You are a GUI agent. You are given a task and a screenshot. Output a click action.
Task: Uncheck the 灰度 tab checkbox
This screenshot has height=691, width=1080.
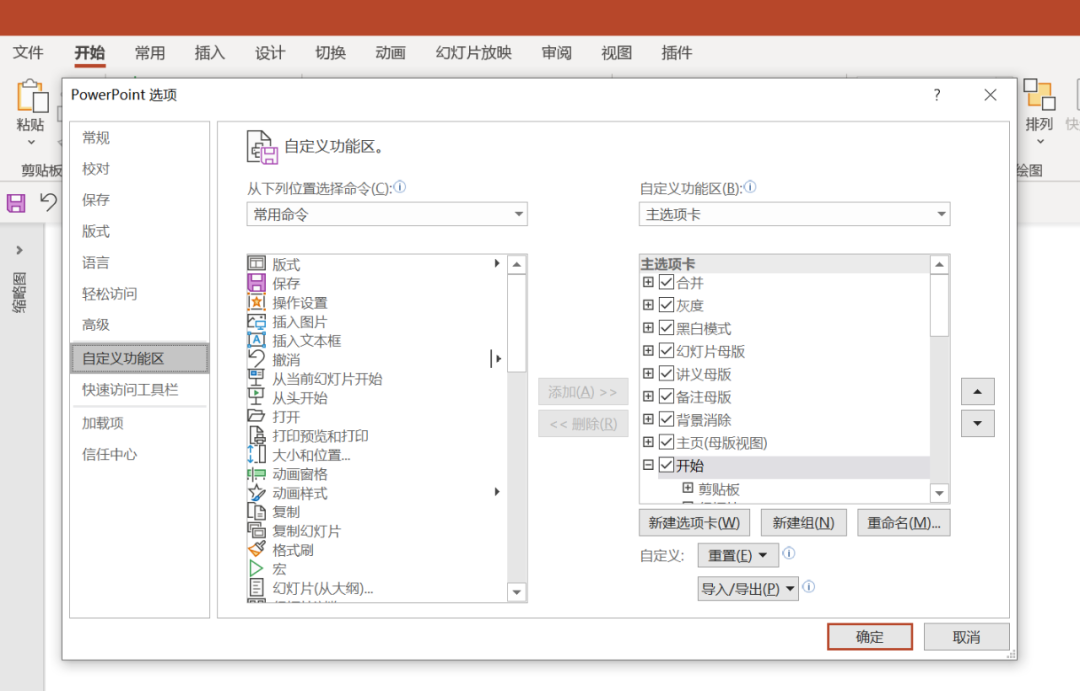coord(666,305)
